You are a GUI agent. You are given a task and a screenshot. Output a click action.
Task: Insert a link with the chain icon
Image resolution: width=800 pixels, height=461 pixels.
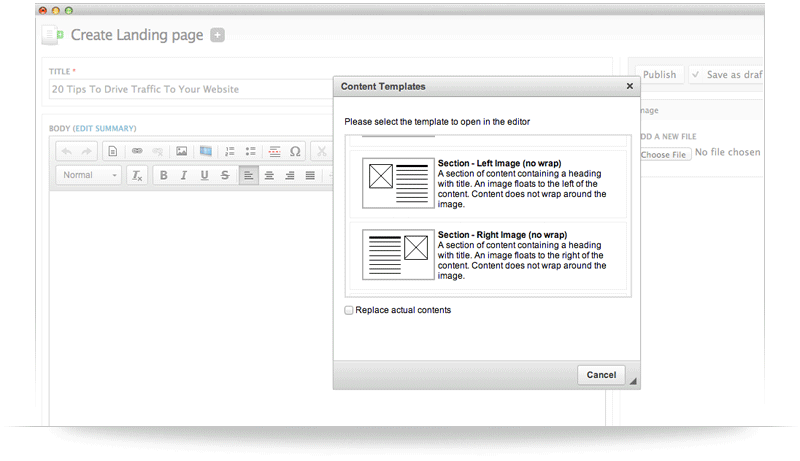pyautogui.click(x=137, y=151)
